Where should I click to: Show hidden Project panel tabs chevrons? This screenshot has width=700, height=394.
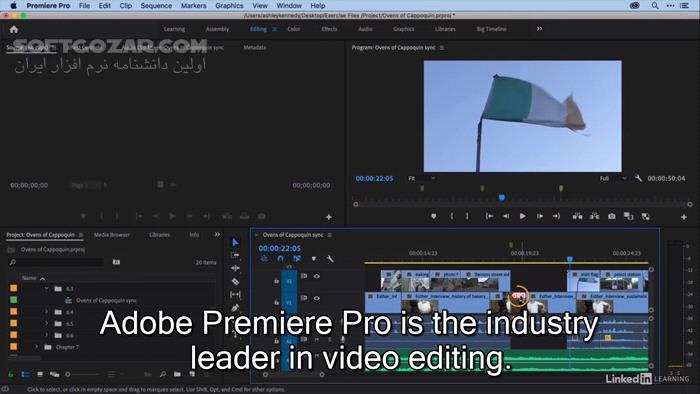coord(217,234)
